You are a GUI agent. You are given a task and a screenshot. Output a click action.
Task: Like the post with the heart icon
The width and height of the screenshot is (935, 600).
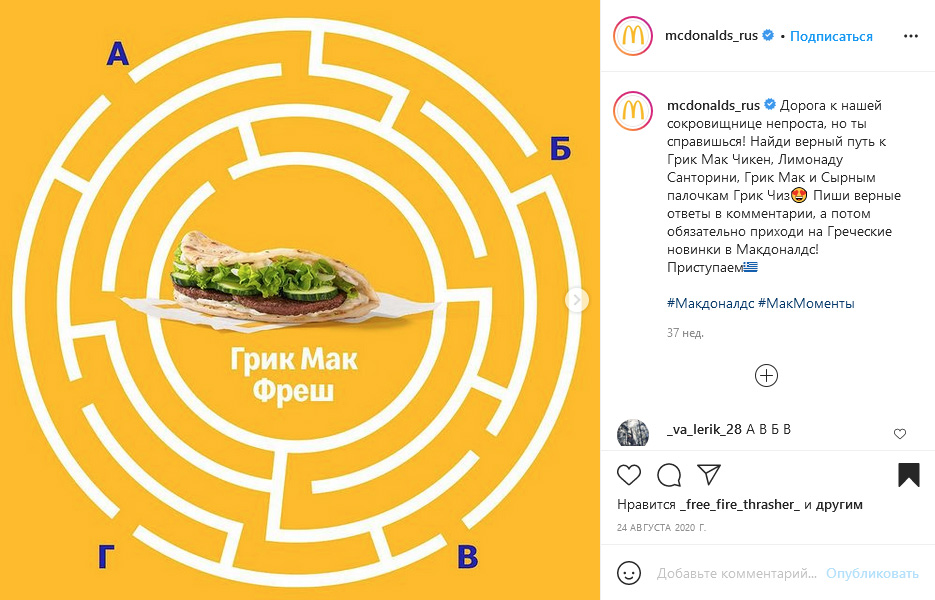pos(629,475)
